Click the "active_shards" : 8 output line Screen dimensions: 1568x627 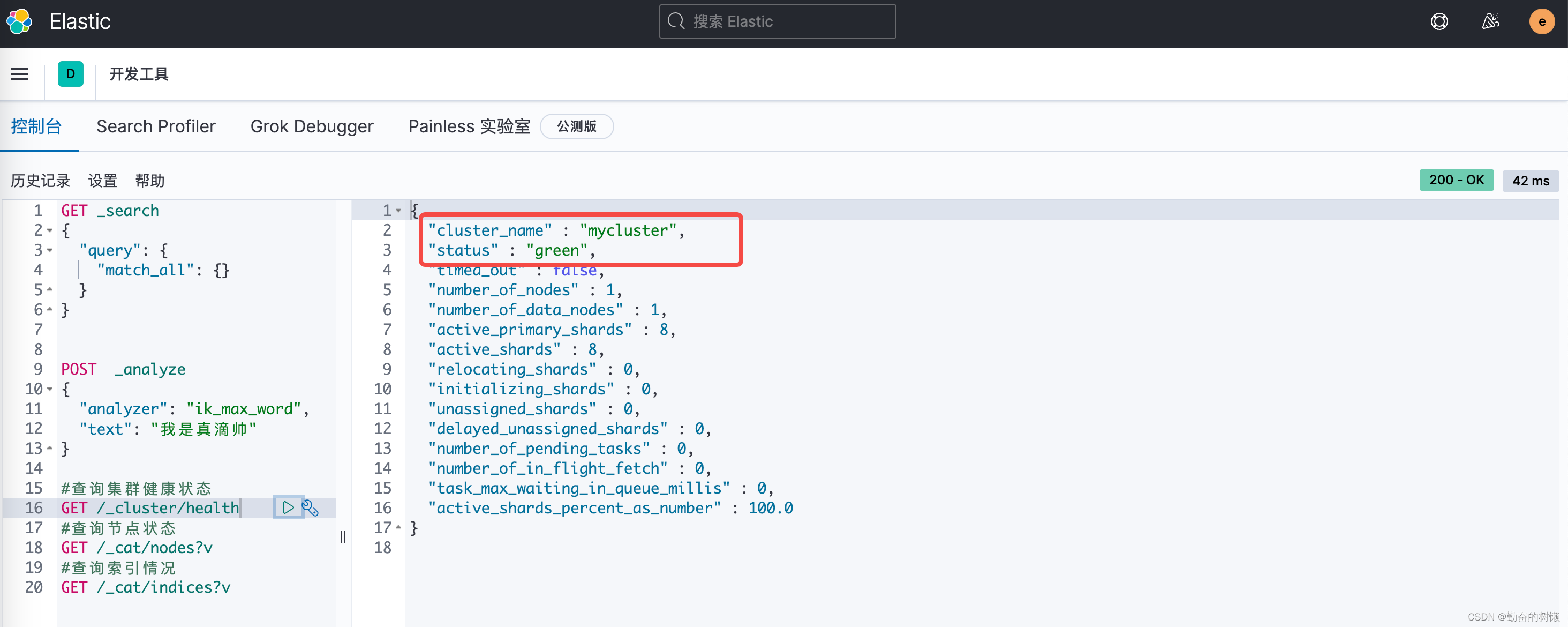(x=516, y=350)
